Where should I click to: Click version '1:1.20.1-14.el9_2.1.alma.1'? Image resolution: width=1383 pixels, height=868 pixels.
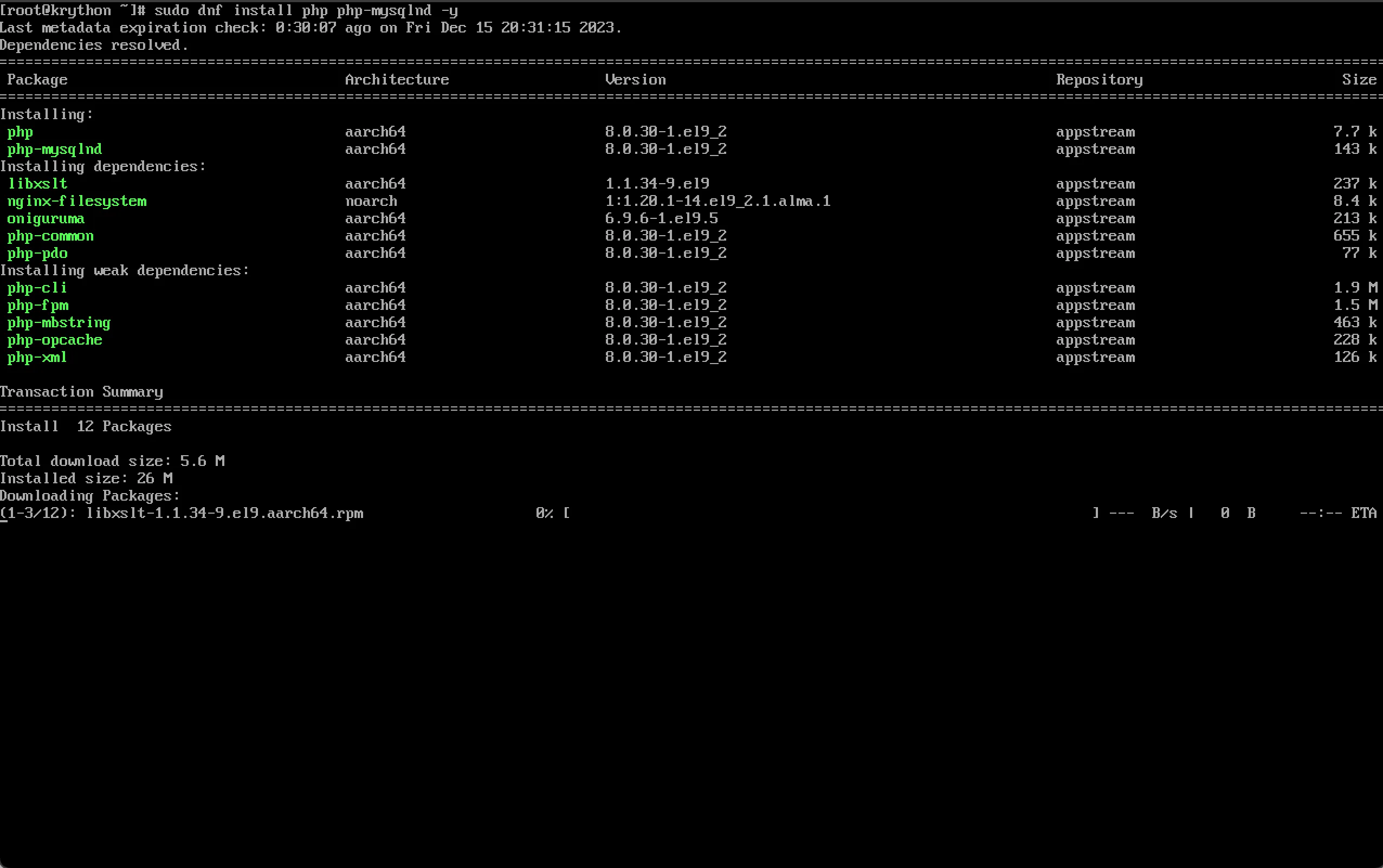(x=718, y=201)
